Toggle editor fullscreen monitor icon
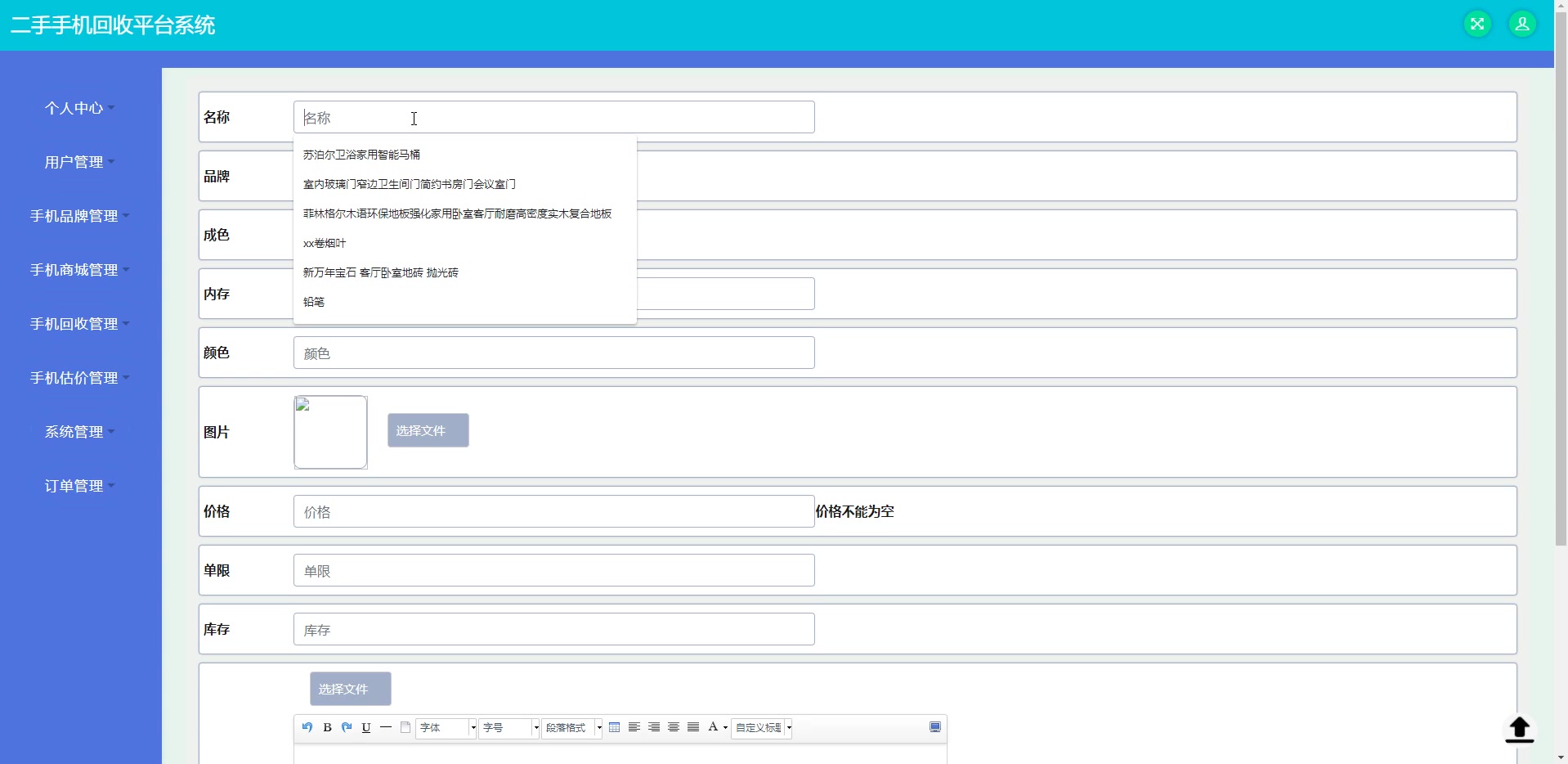1568x764 pixels. click(x=935, y=727)
